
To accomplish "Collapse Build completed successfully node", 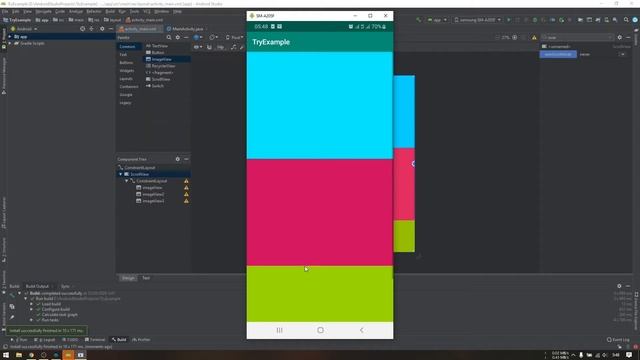I will click(20, 293).
